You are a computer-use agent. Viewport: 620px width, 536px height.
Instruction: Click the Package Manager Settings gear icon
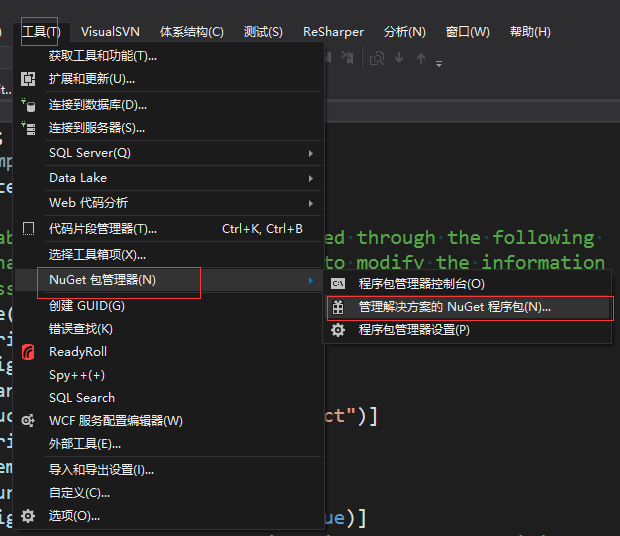coord(338,330)
